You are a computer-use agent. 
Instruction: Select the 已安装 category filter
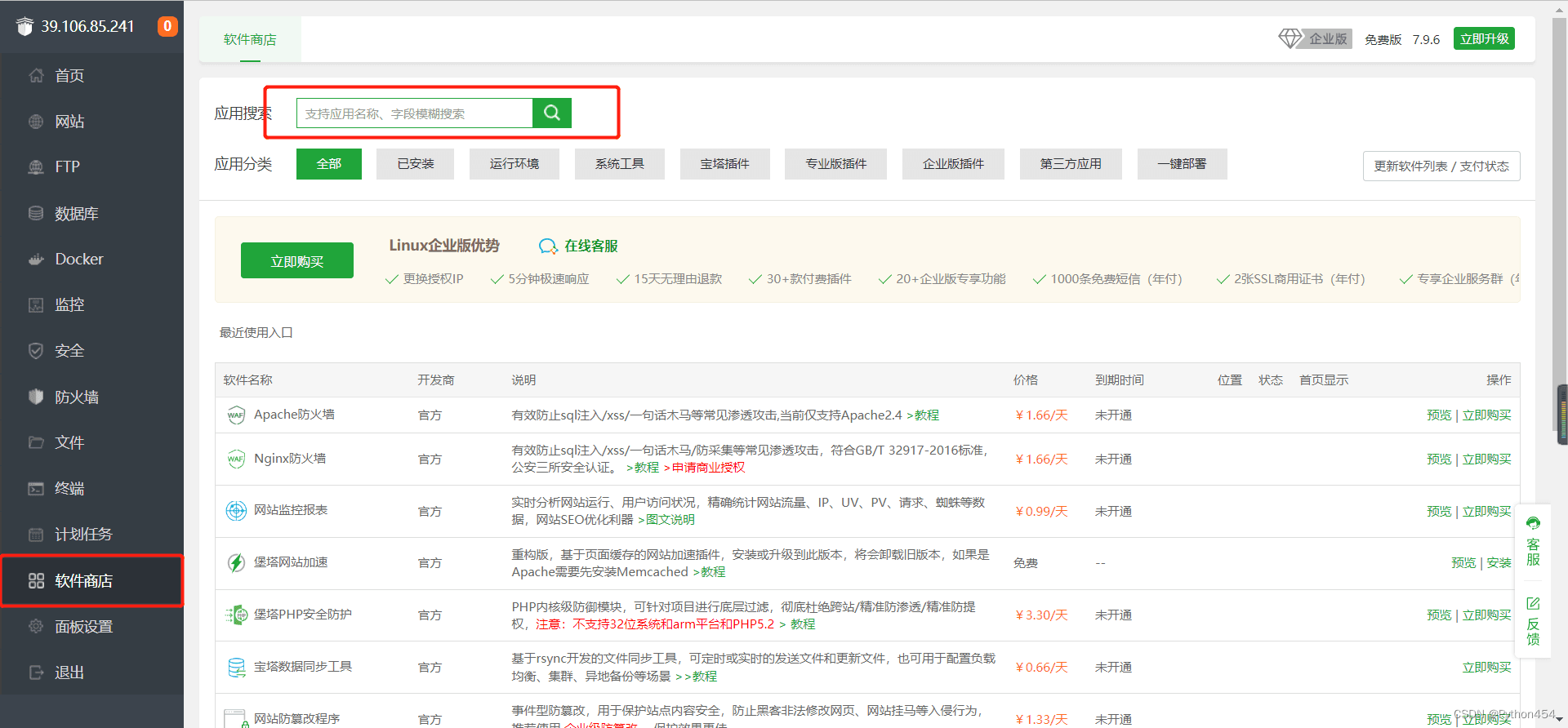pyautogui.click(x=415, y=164)
